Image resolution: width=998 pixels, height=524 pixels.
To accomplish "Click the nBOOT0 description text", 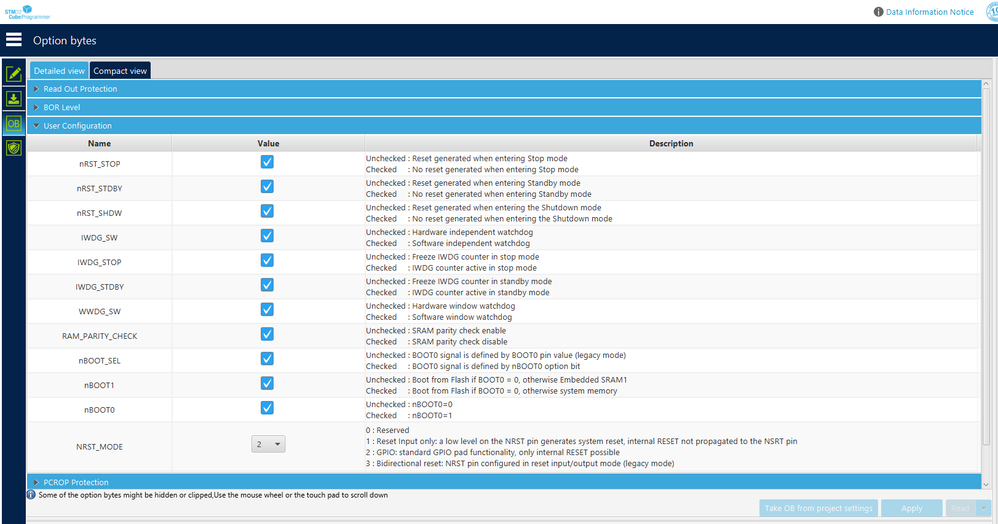I will point(409,409).
